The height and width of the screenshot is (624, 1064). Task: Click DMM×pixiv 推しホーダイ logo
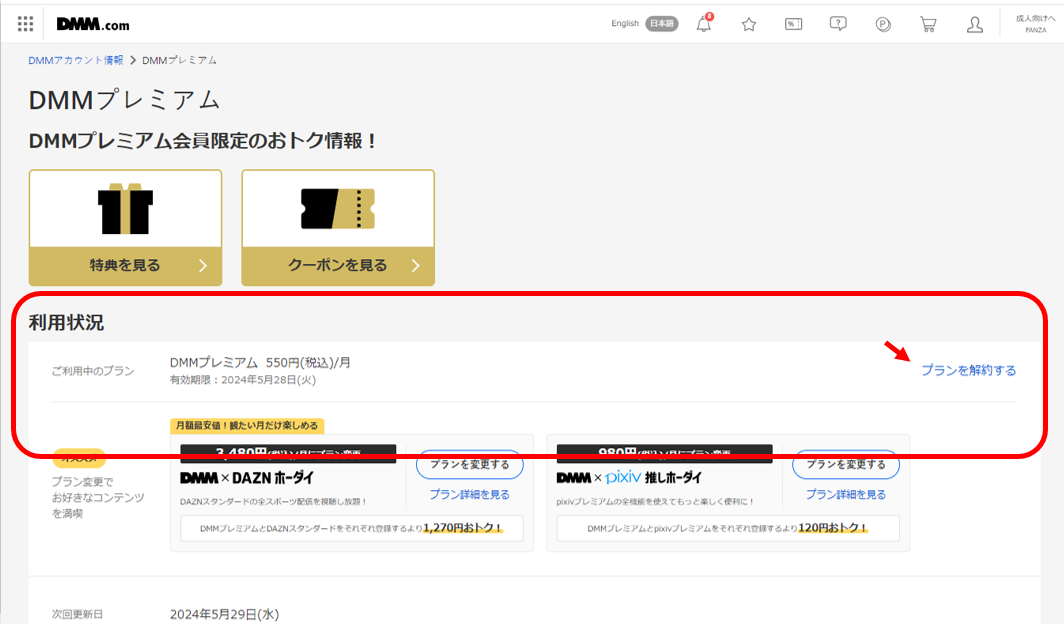[629, 477]
